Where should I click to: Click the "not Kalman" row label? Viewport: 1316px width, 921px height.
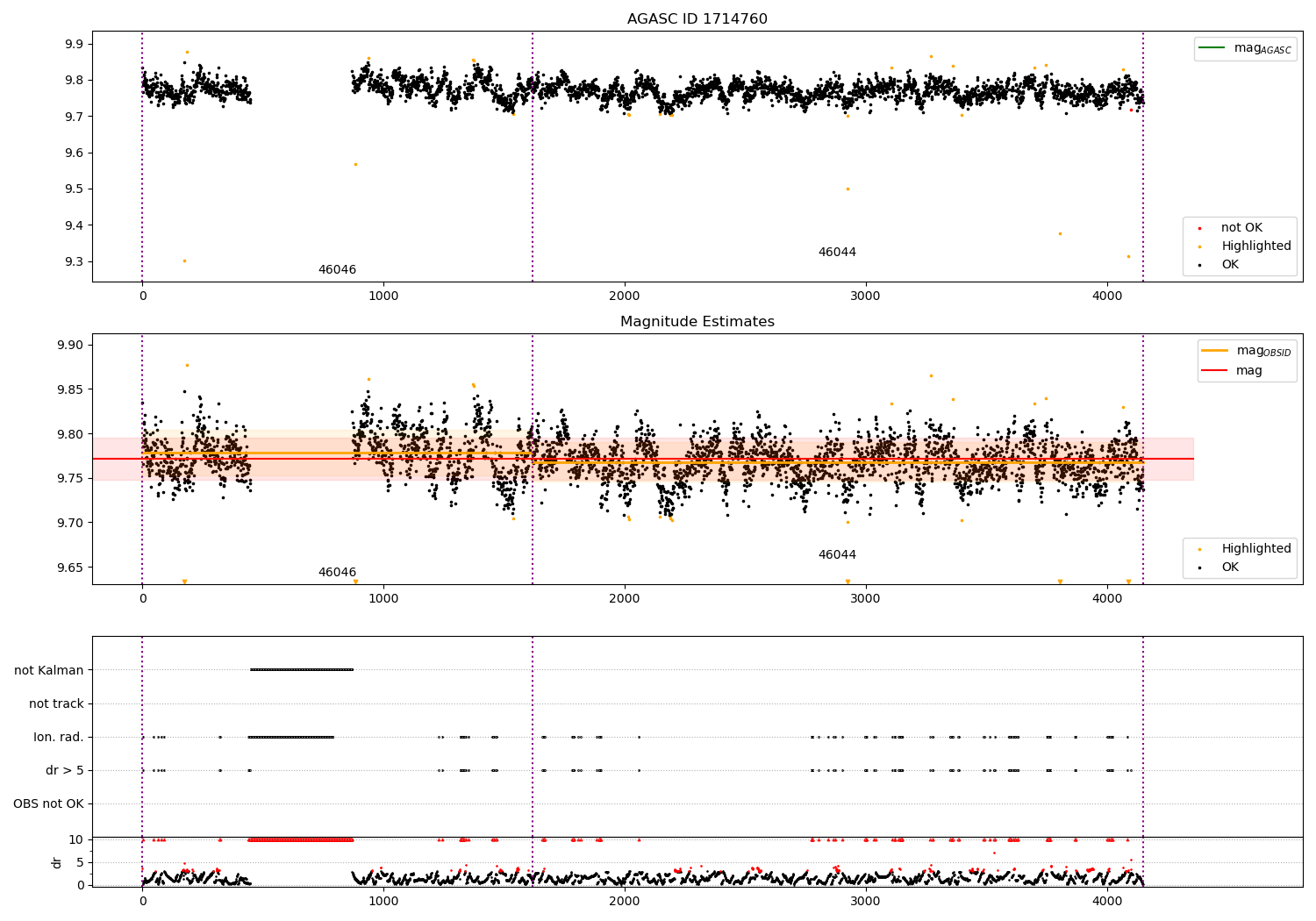click(x=49, y=670)
